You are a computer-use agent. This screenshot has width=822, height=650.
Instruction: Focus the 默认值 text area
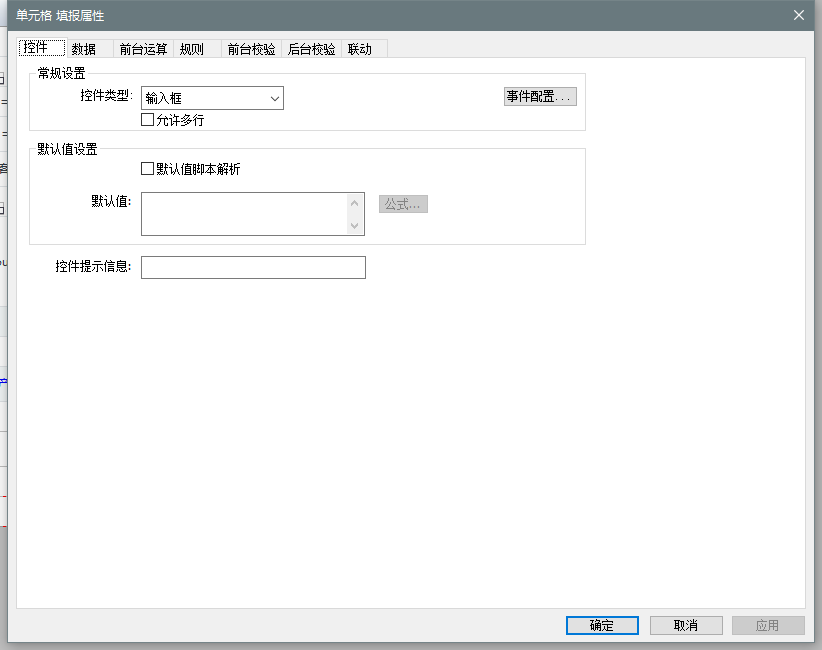pyautogui.click(x=243, y=214)
